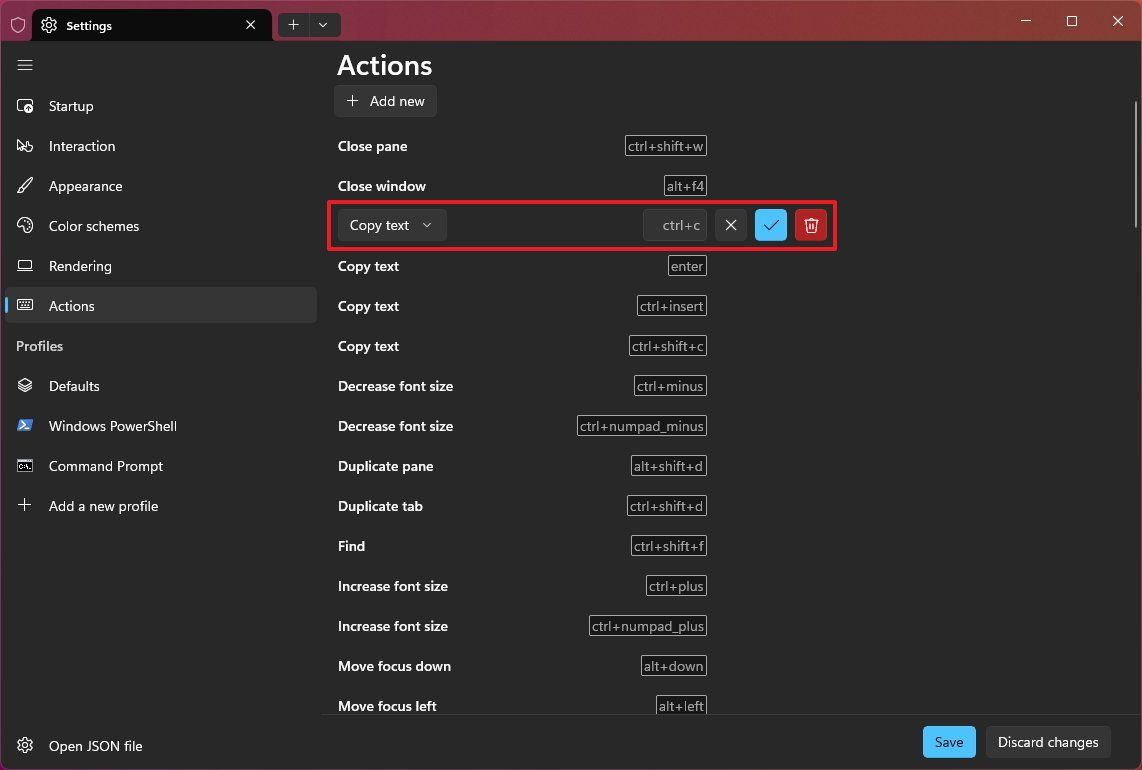Confirm the Copy text edit with the checkmark
The height and width of the screenshot is (770, 1142).
click(x=770, y=225)
